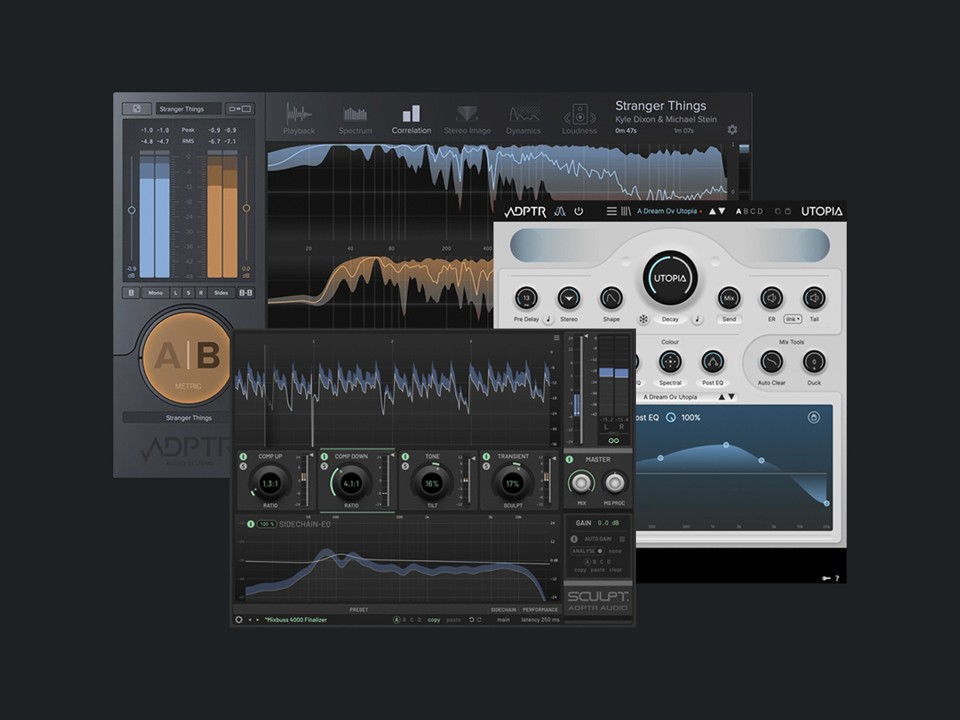Click the ANALYSE button in Auto Gain
The image size is (960, 720).
tap(587, 551)
